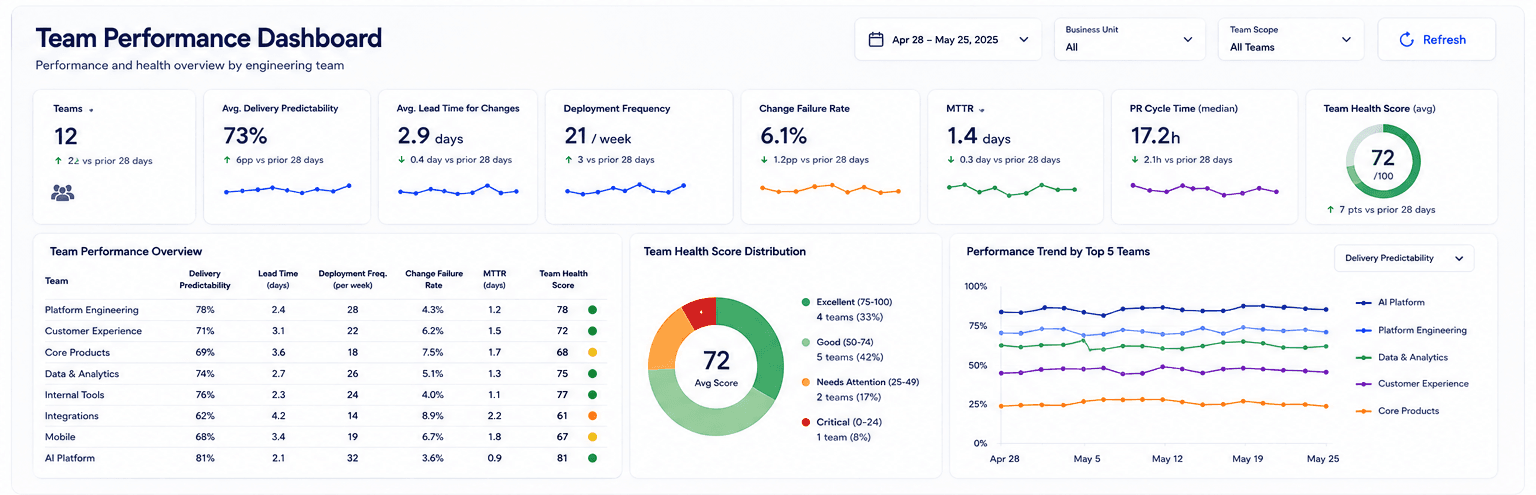Open the Team Scope dropdown
This screenshot has height=495, width=1536.
(1291, 40)
